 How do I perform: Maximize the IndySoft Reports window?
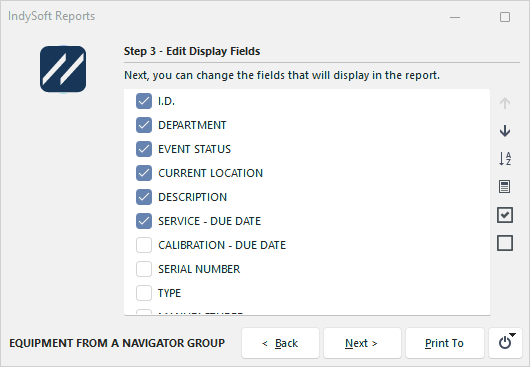coord(505,17)
